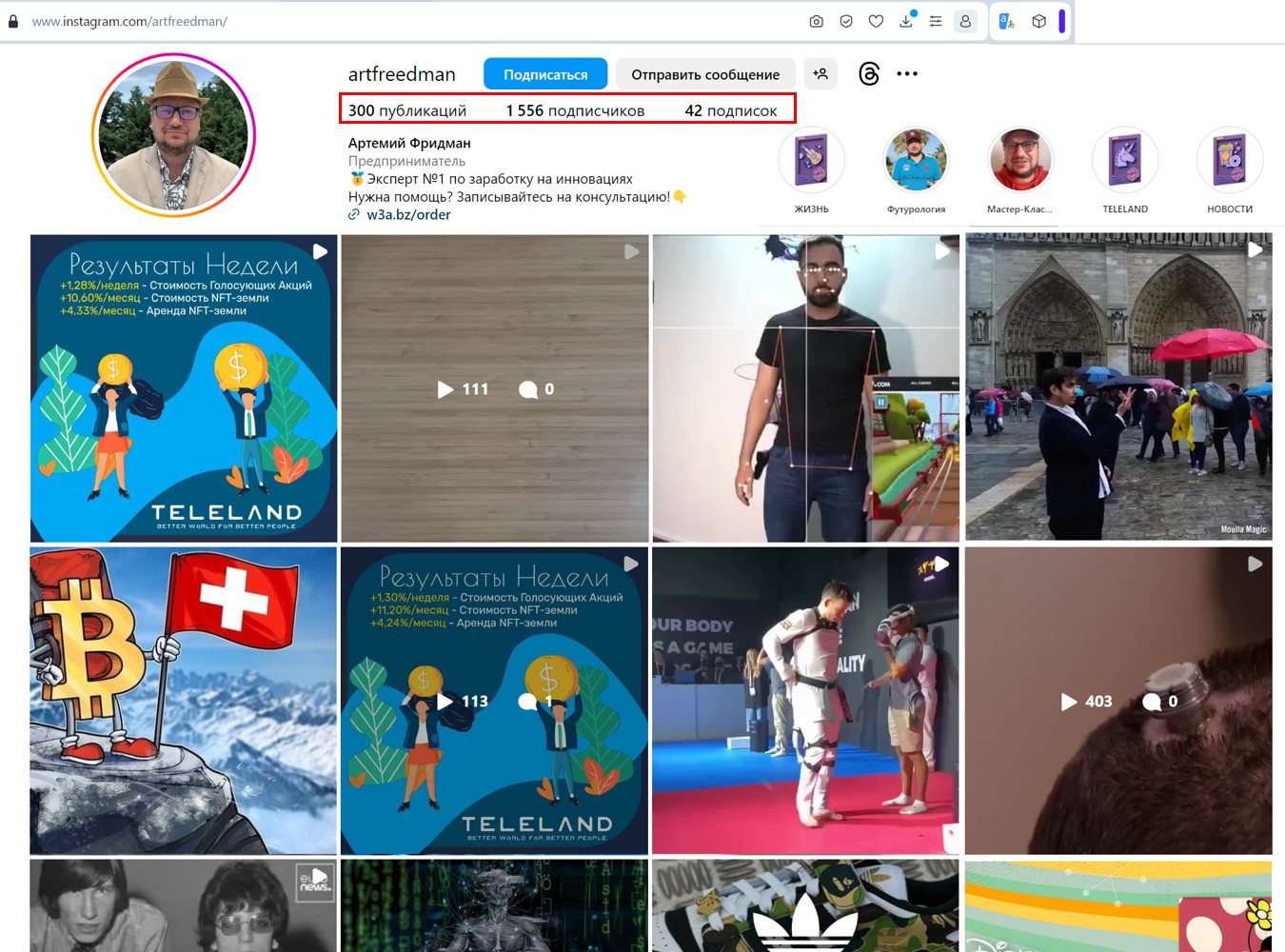Open the black-and-white euronews photo post
Image resolution: width=1285 pixels, height=952 pixels.
coord(184,905)
